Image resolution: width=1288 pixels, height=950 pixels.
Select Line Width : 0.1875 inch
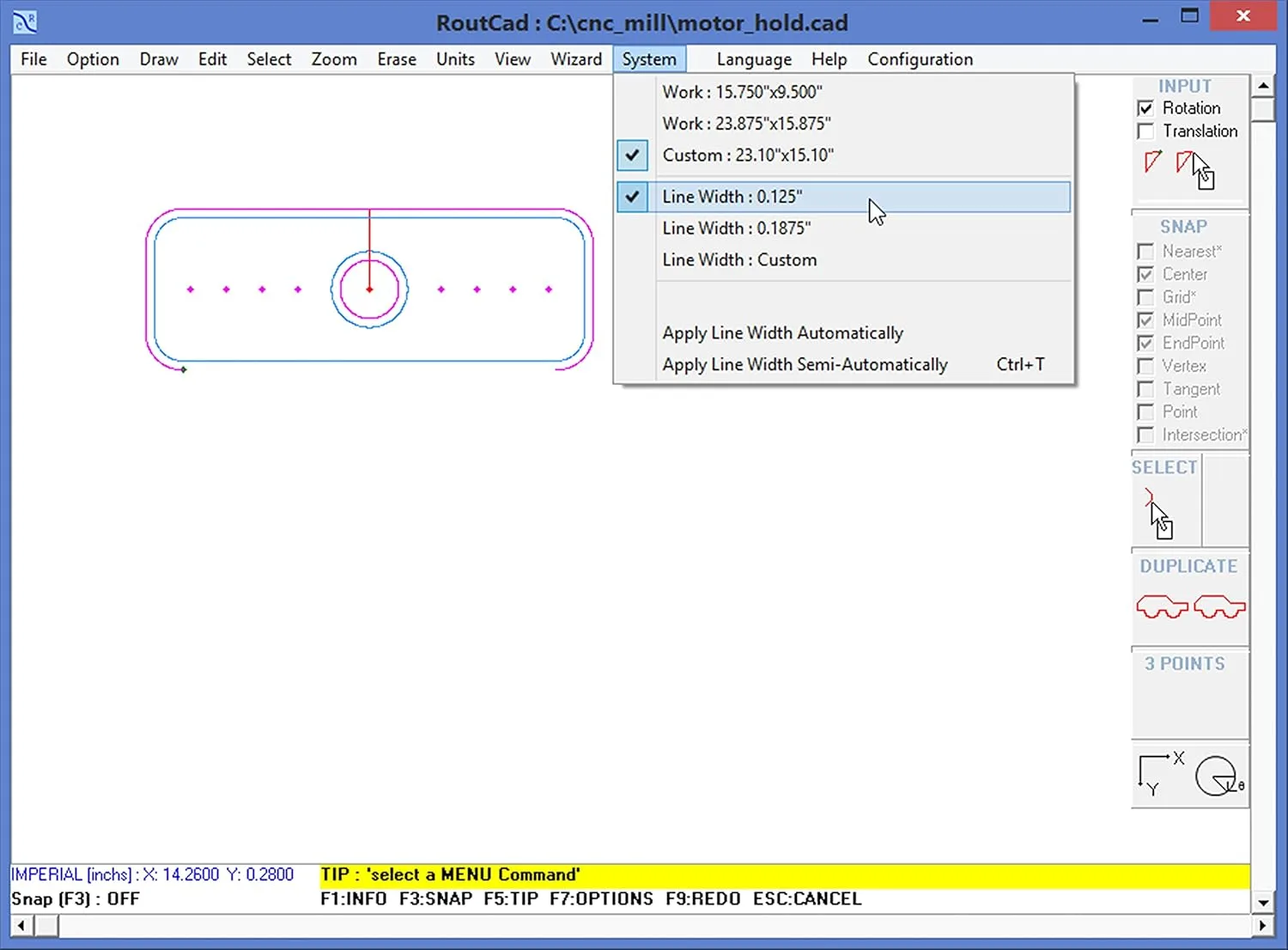tap(736, 228)
